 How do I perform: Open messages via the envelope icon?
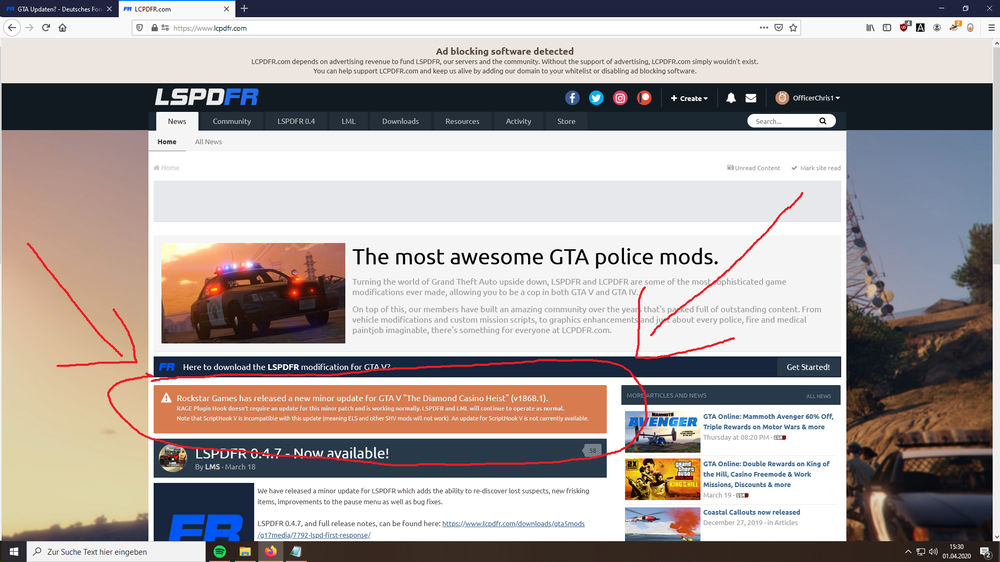[751, 98]
